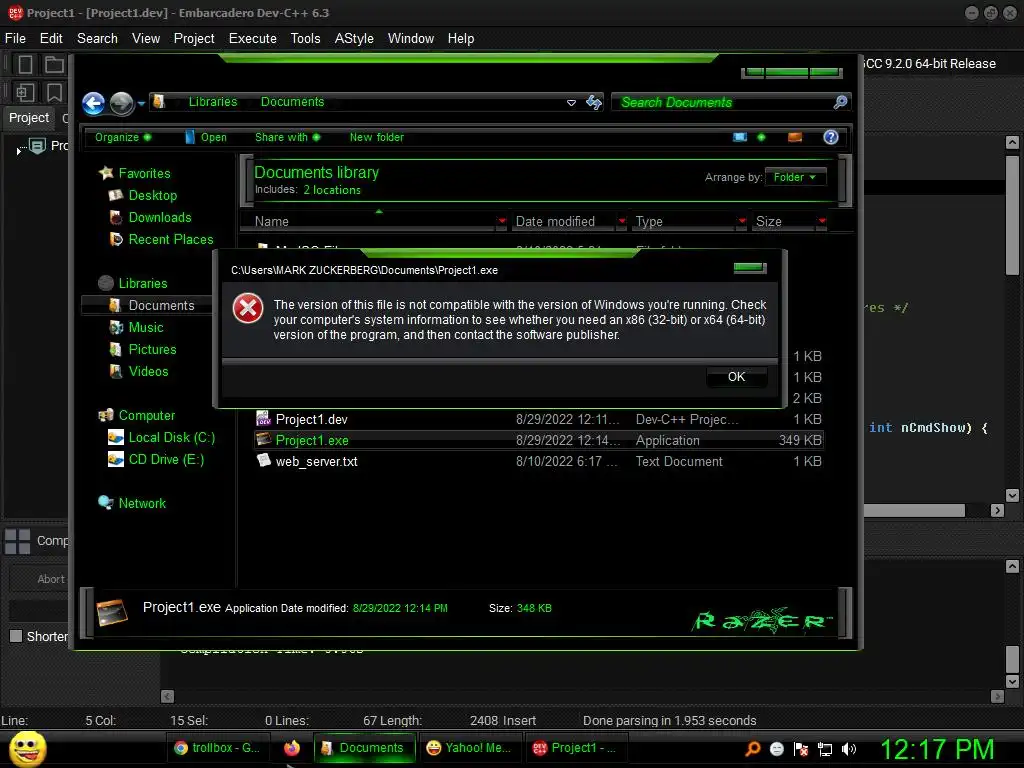The height and width of the screenshot is (768, 1024).
Task: Click the web_server.txt file name
Action: (316, 461)
